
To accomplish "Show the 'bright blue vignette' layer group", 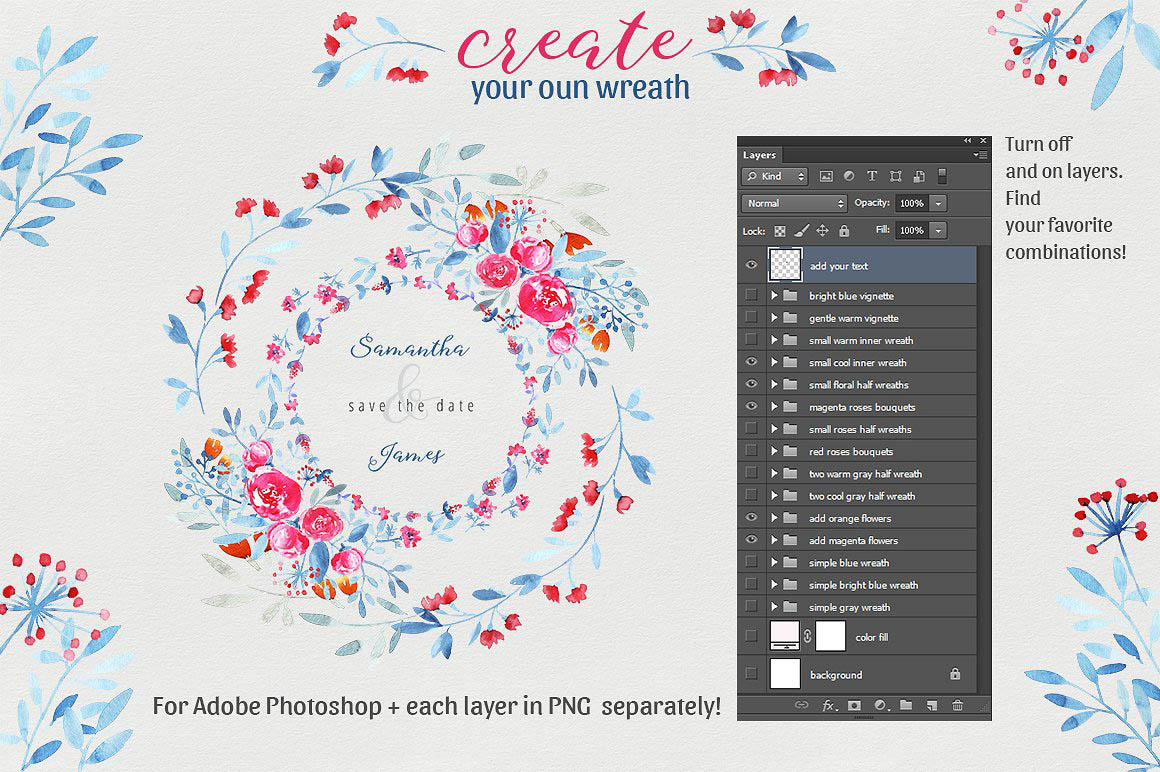I will 751,296.
